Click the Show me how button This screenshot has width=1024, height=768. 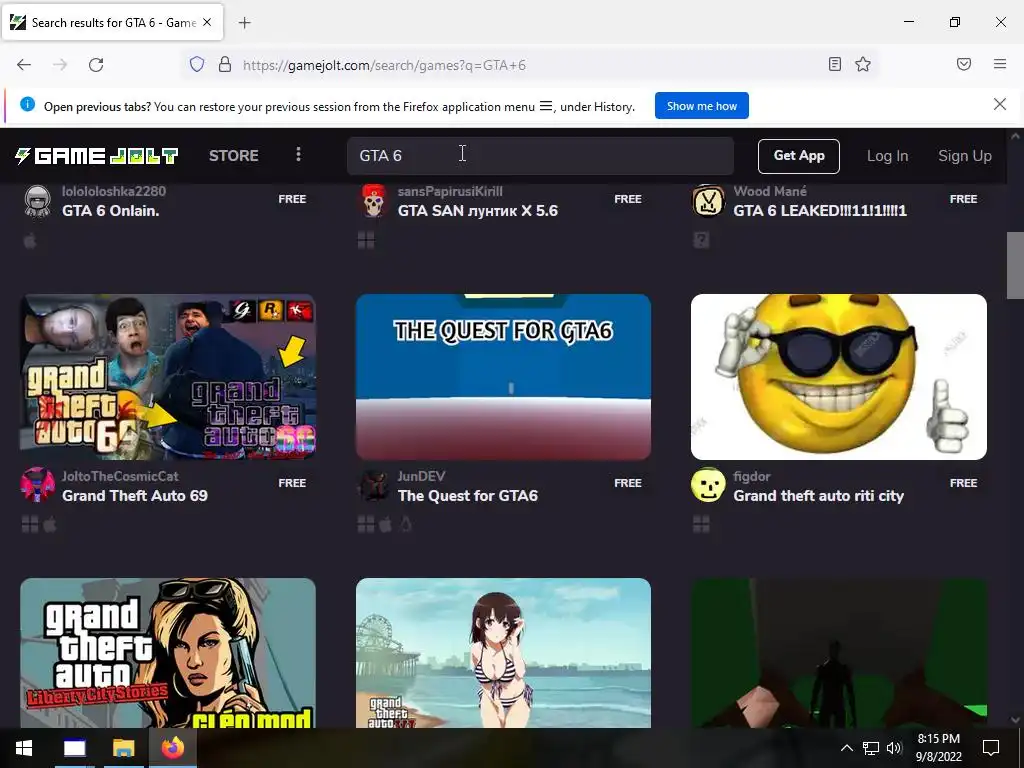pos(701,106)
